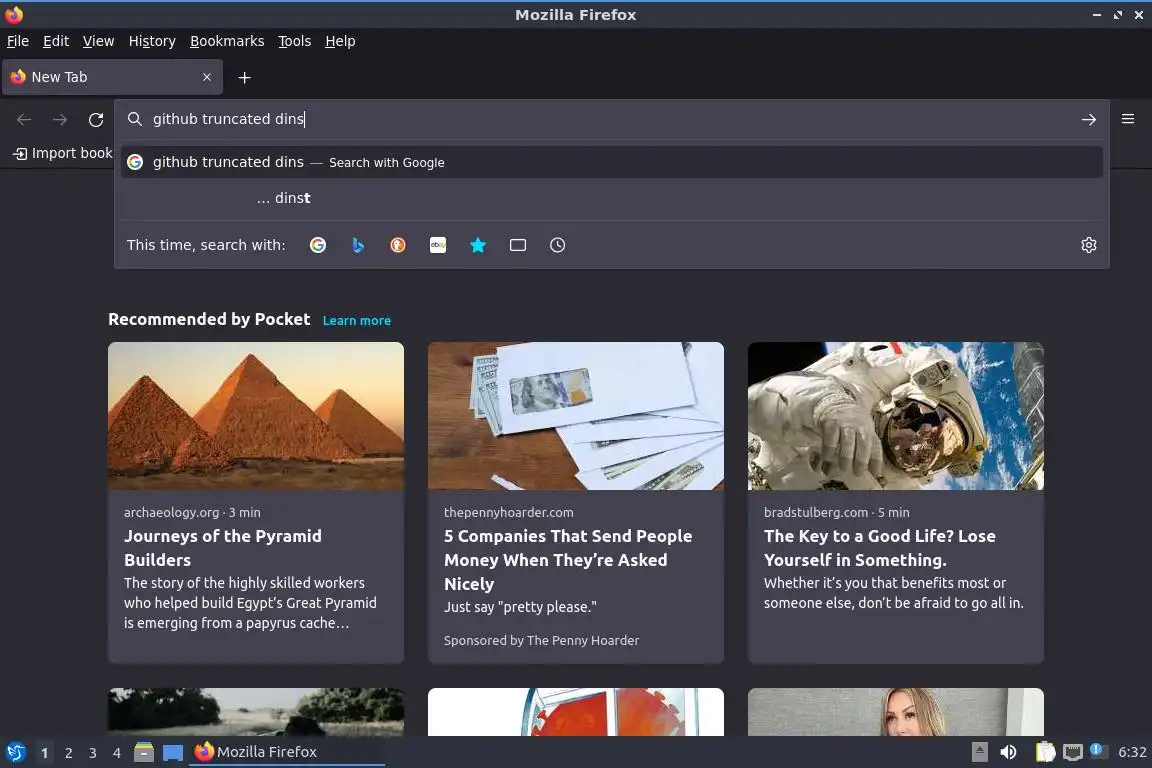Open a new tab with plus button
Image resolution: width=1152 pixels, height=768 pixels.
245,77
